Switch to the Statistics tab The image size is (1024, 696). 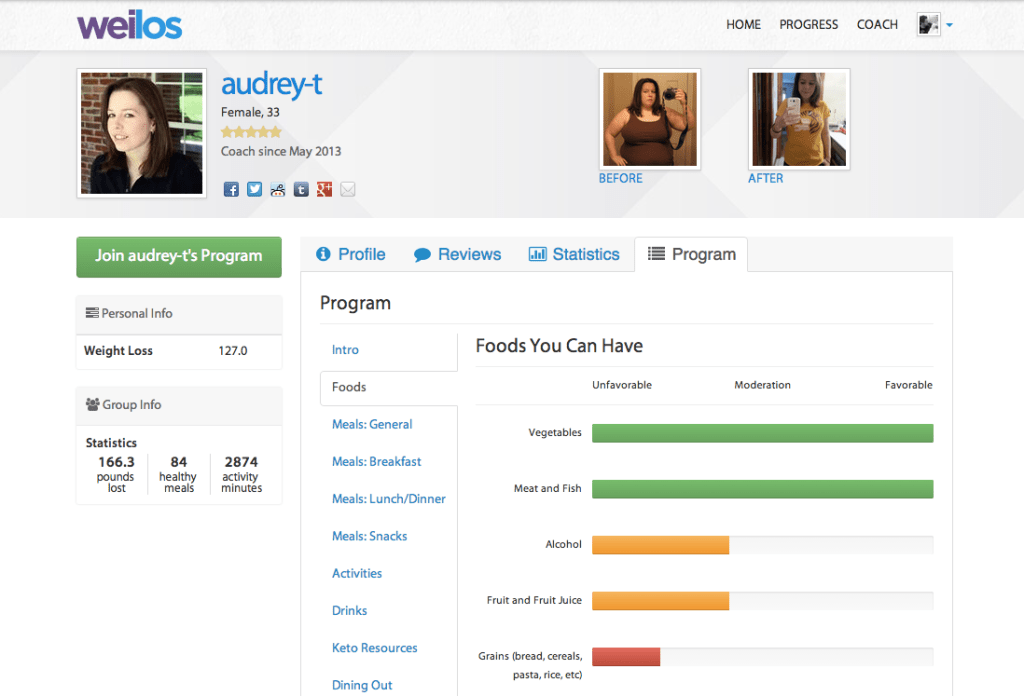tap(574, 254)
